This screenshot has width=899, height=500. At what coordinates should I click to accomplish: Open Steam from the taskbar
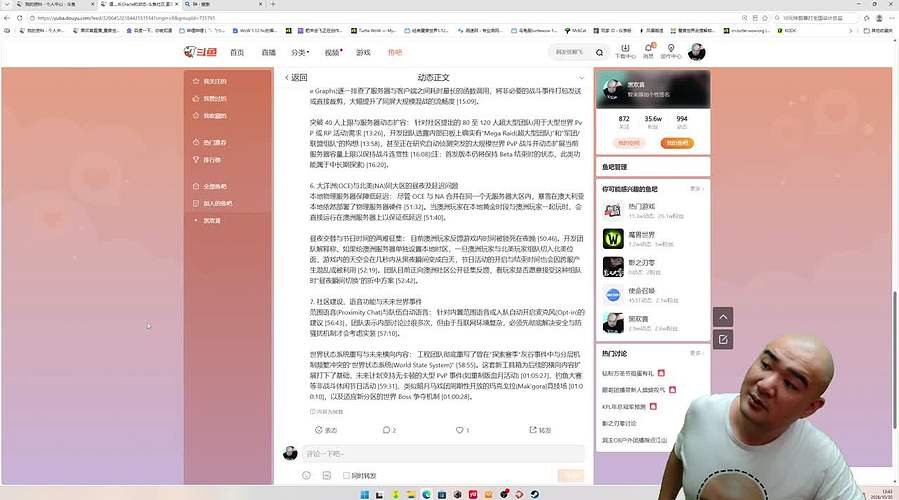[534, 494]
